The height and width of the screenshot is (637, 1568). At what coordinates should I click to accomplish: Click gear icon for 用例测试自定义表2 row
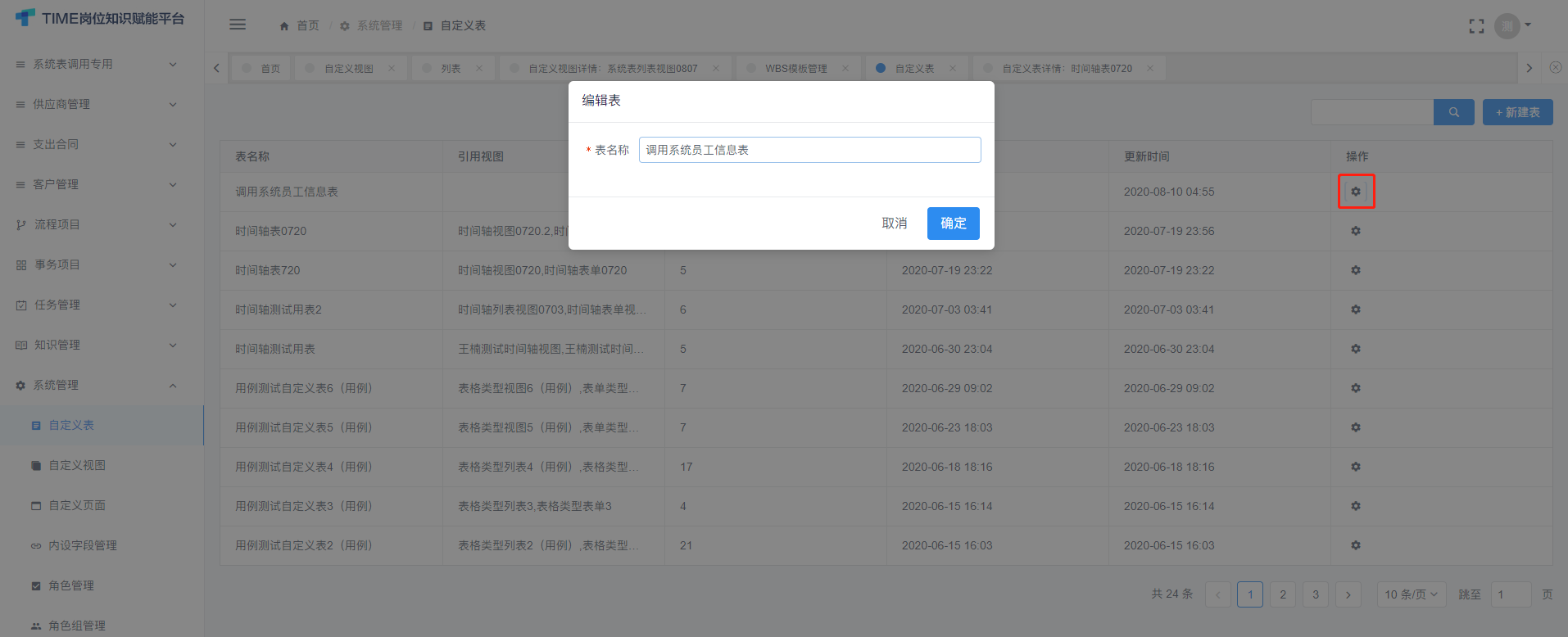1355,545
